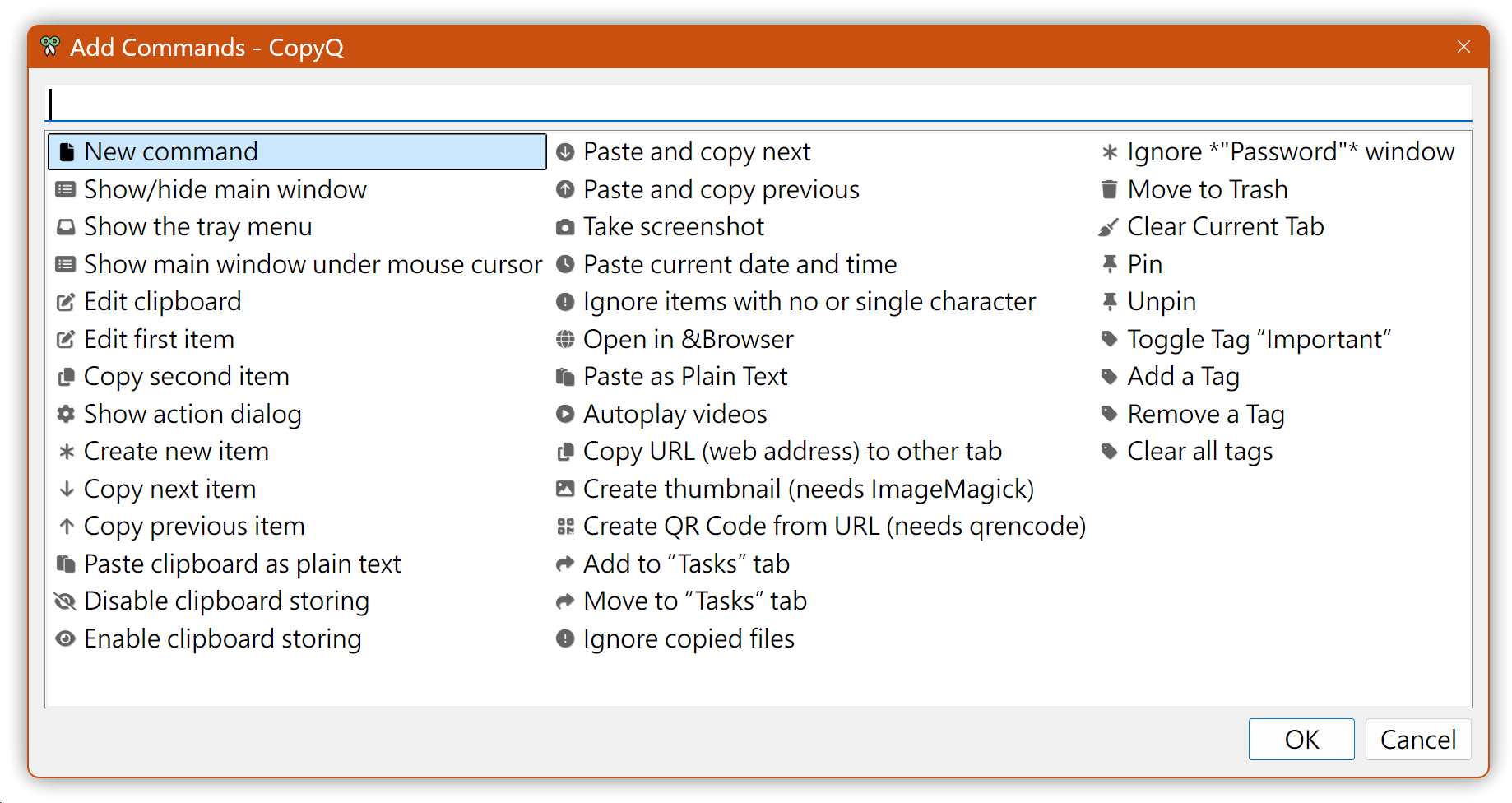Click the play icon beside Autoplay videos
Viewport: 1512px width, 803px height.
[565, 414]
